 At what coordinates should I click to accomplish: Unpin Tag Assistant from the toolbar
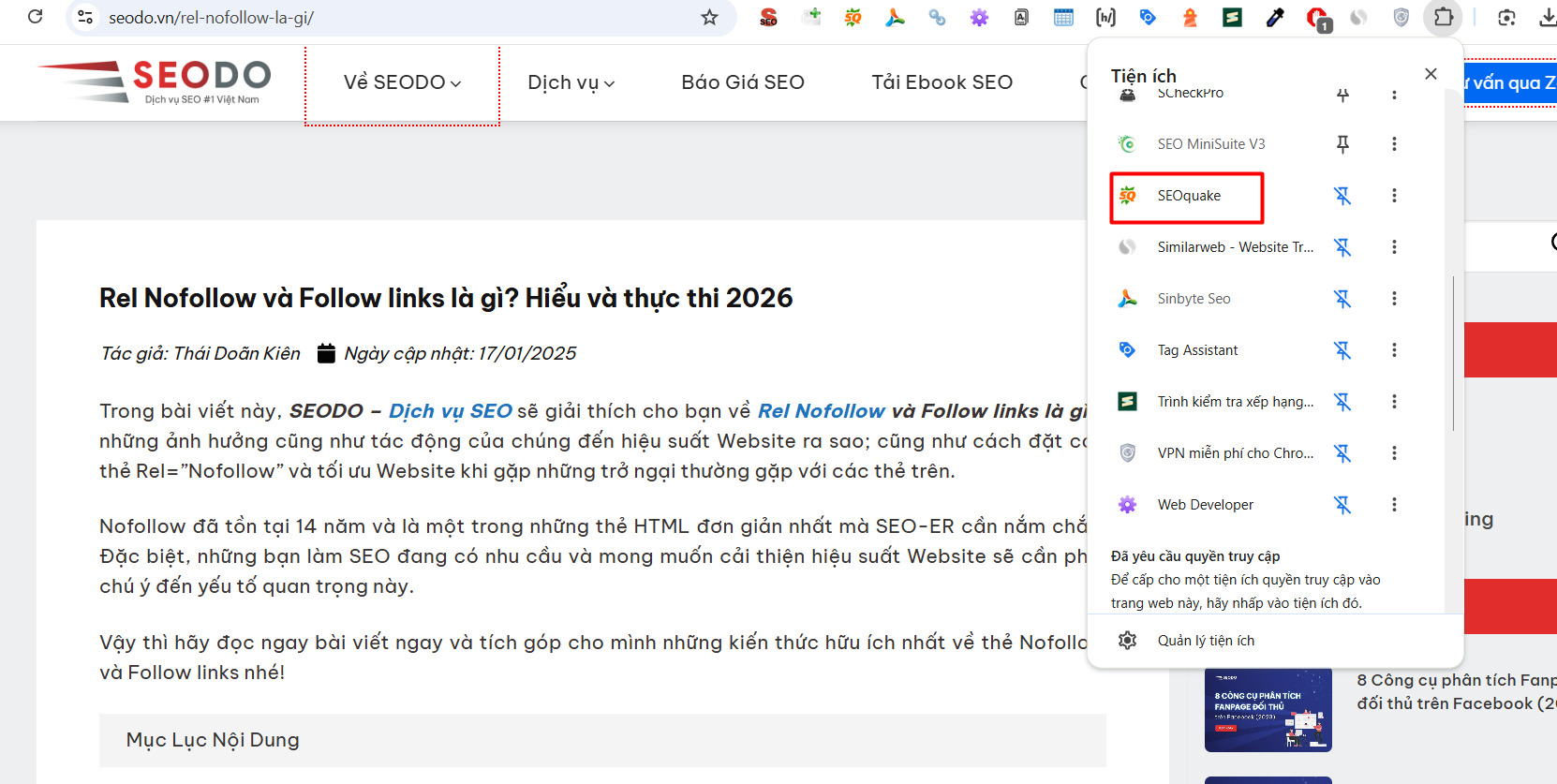coord(1342,350)
